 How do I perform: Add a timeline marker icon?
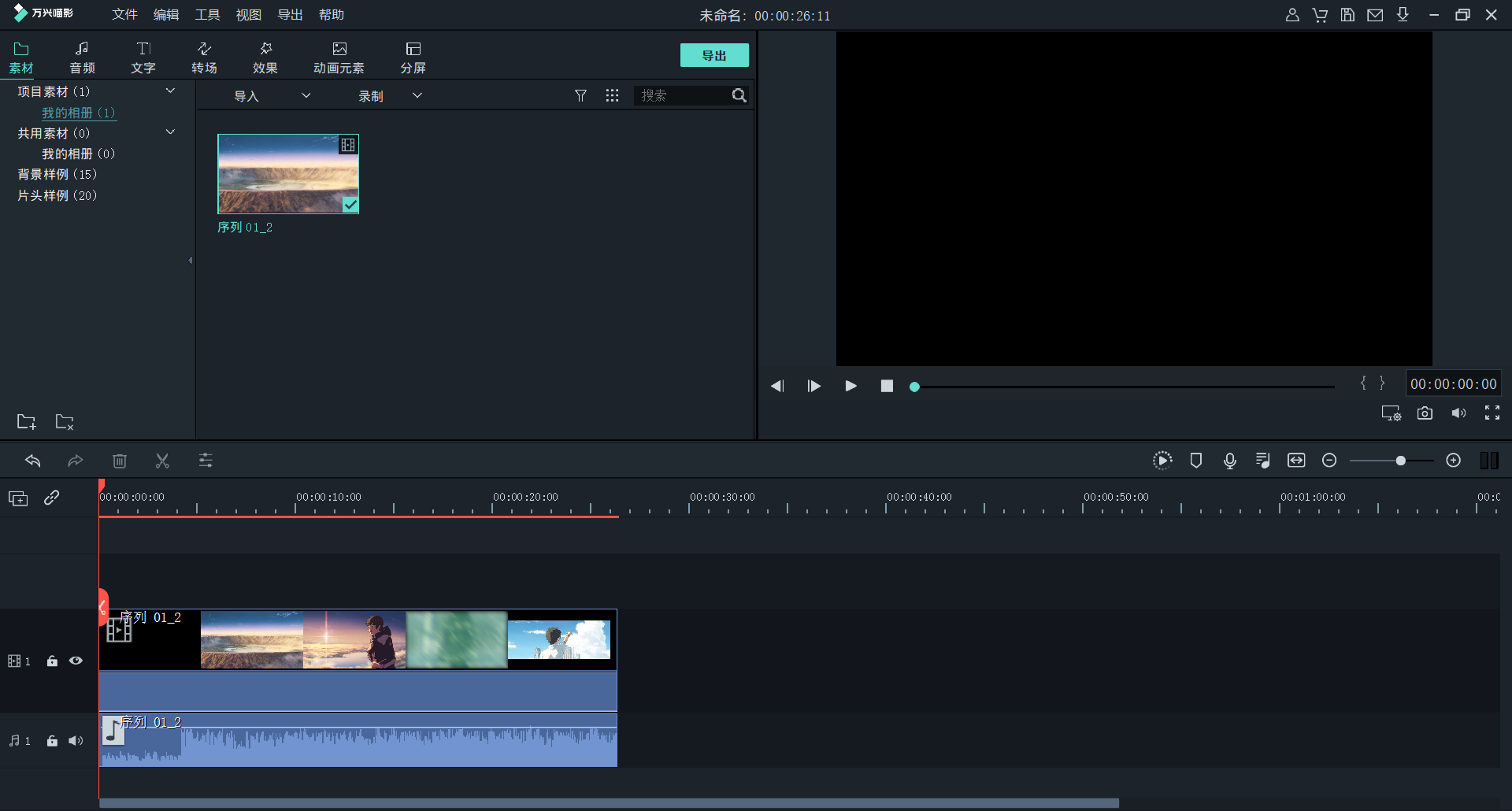1195,461
